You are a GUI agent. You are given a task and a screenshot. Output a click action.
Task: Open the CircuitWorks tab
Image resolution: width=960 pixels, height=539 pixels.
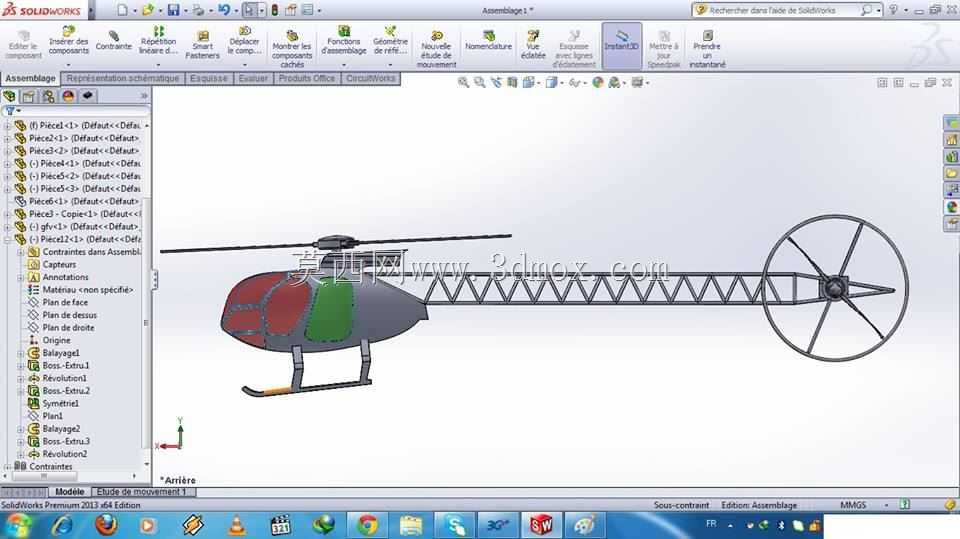pyautogui.click(x=370, y=78)
